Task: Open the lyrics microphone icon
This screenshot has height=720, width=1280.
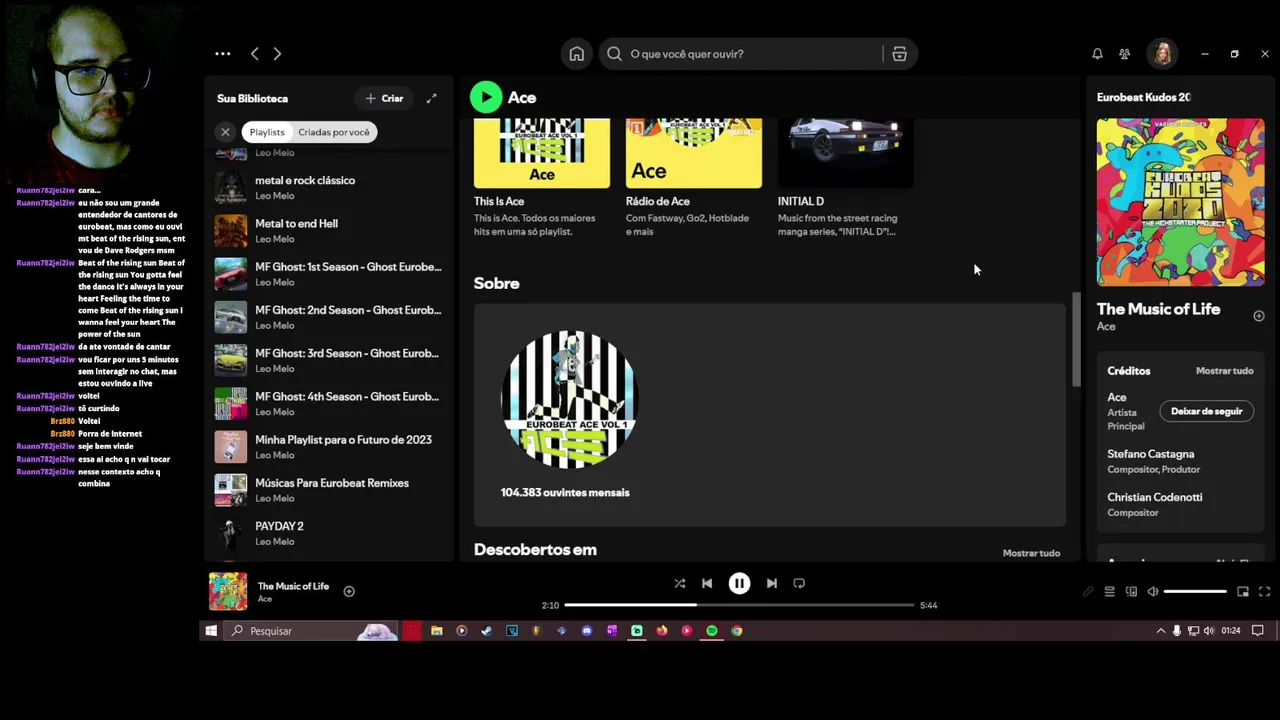Action: click(1088, 592)
